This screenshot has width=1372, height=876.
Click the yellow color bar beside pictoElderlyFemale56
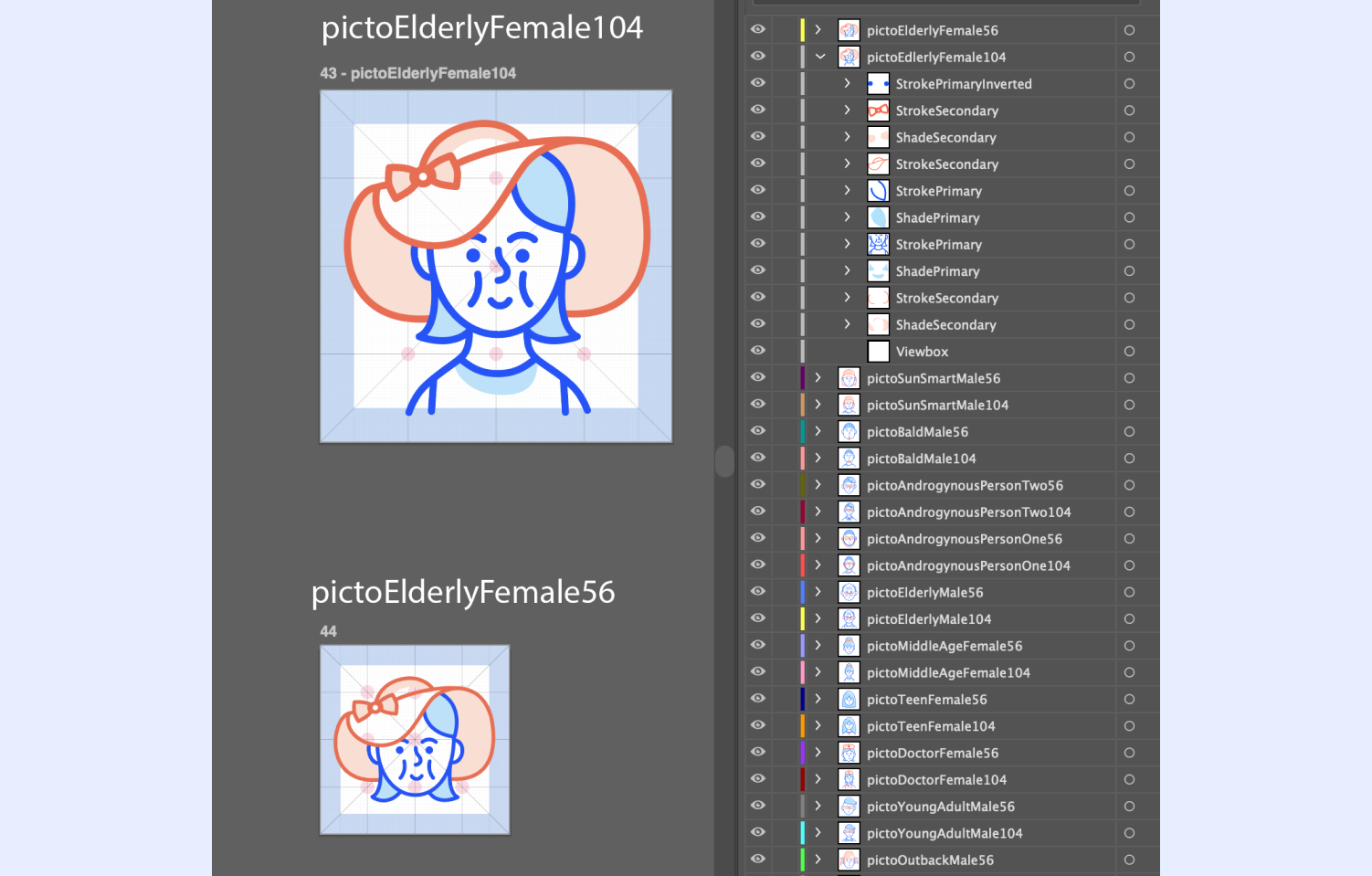pos(802,28)
